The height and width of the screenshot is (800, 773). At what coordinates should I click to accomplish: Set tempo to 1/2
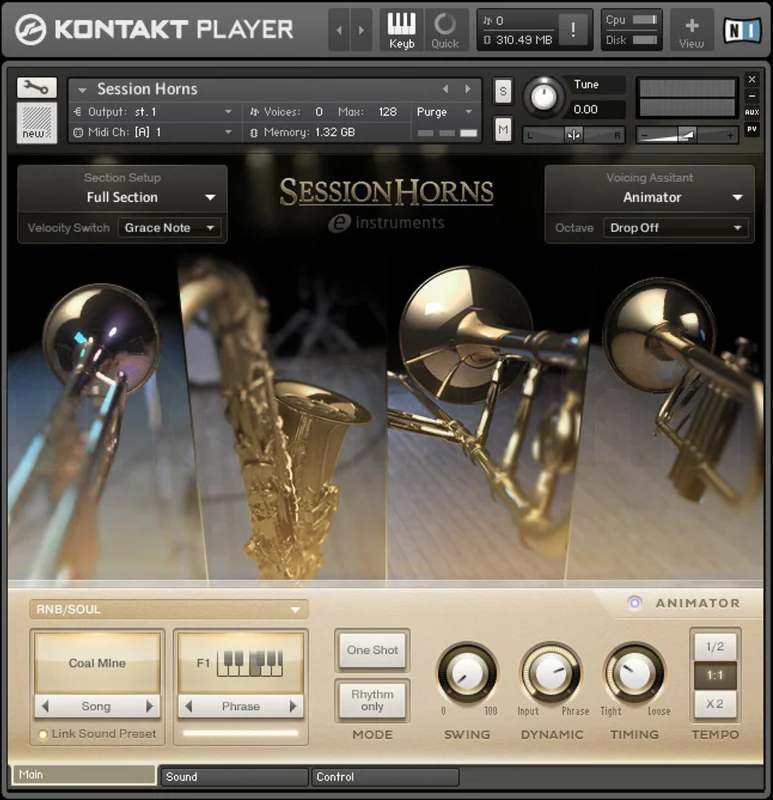tap(715, 646)
